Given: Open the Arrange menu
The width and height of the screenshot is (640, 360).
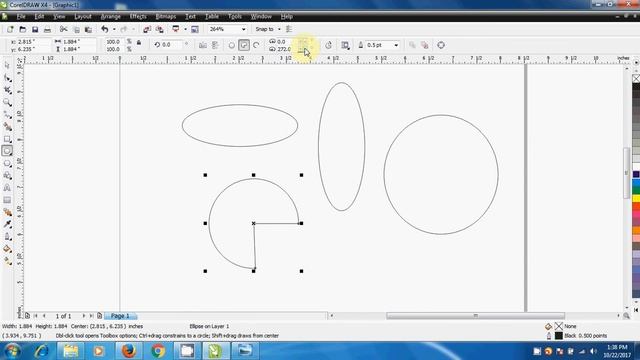Looking at the screenshot, I should pos(111,16).
